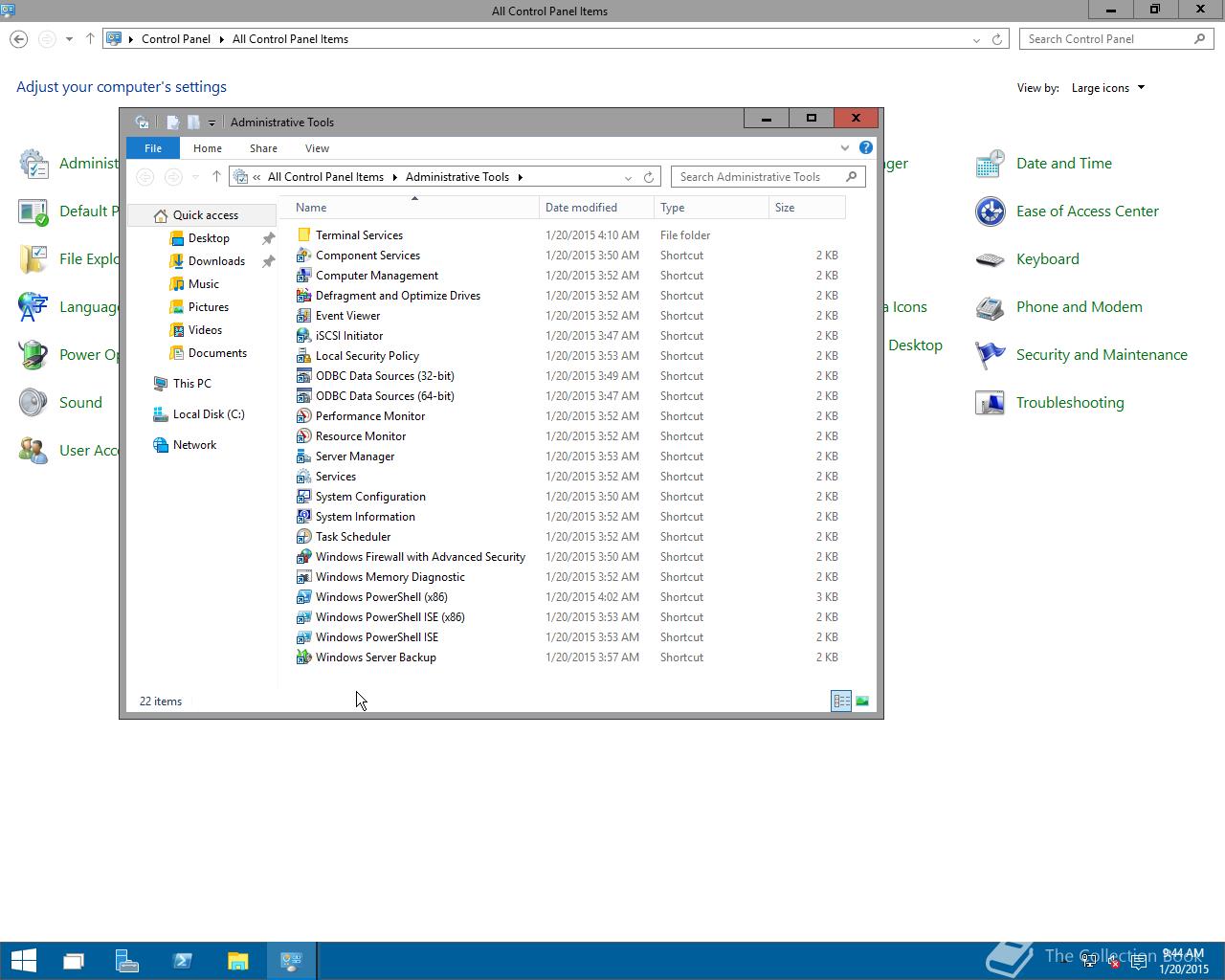Viewport: 1225px width, 980px height.
Task: Open recent locations dropdown in Control Panel window
Action: 69,39
